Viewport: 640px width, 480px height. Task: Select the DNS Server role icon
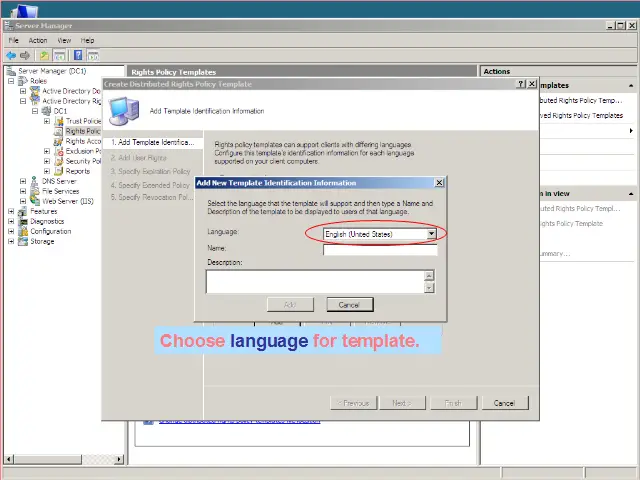pyautogui.click(x=35, y=181)
